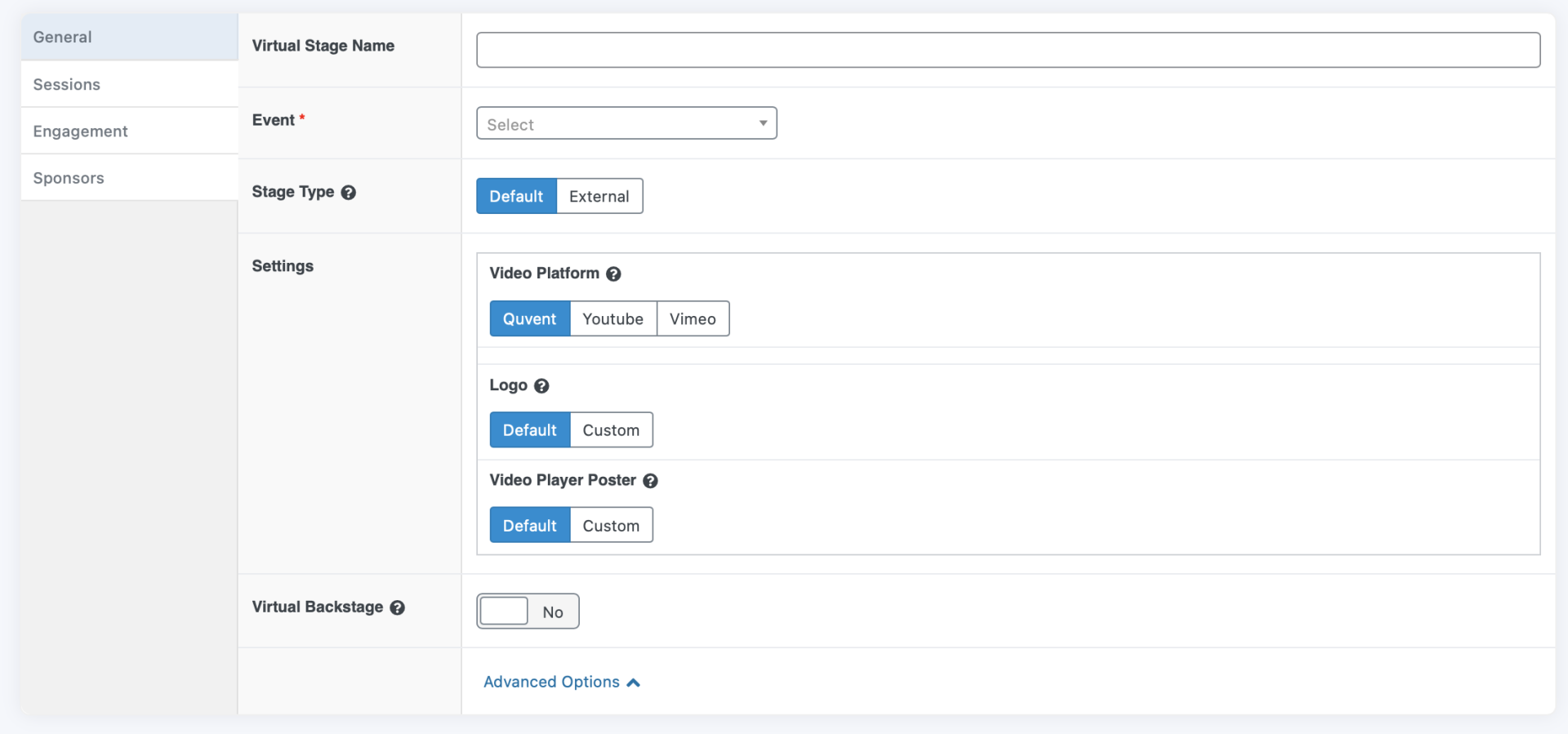Focus the Virtual Stage Name input field
Viewport: 1568px width, 734px height.
coord(1008,50)
